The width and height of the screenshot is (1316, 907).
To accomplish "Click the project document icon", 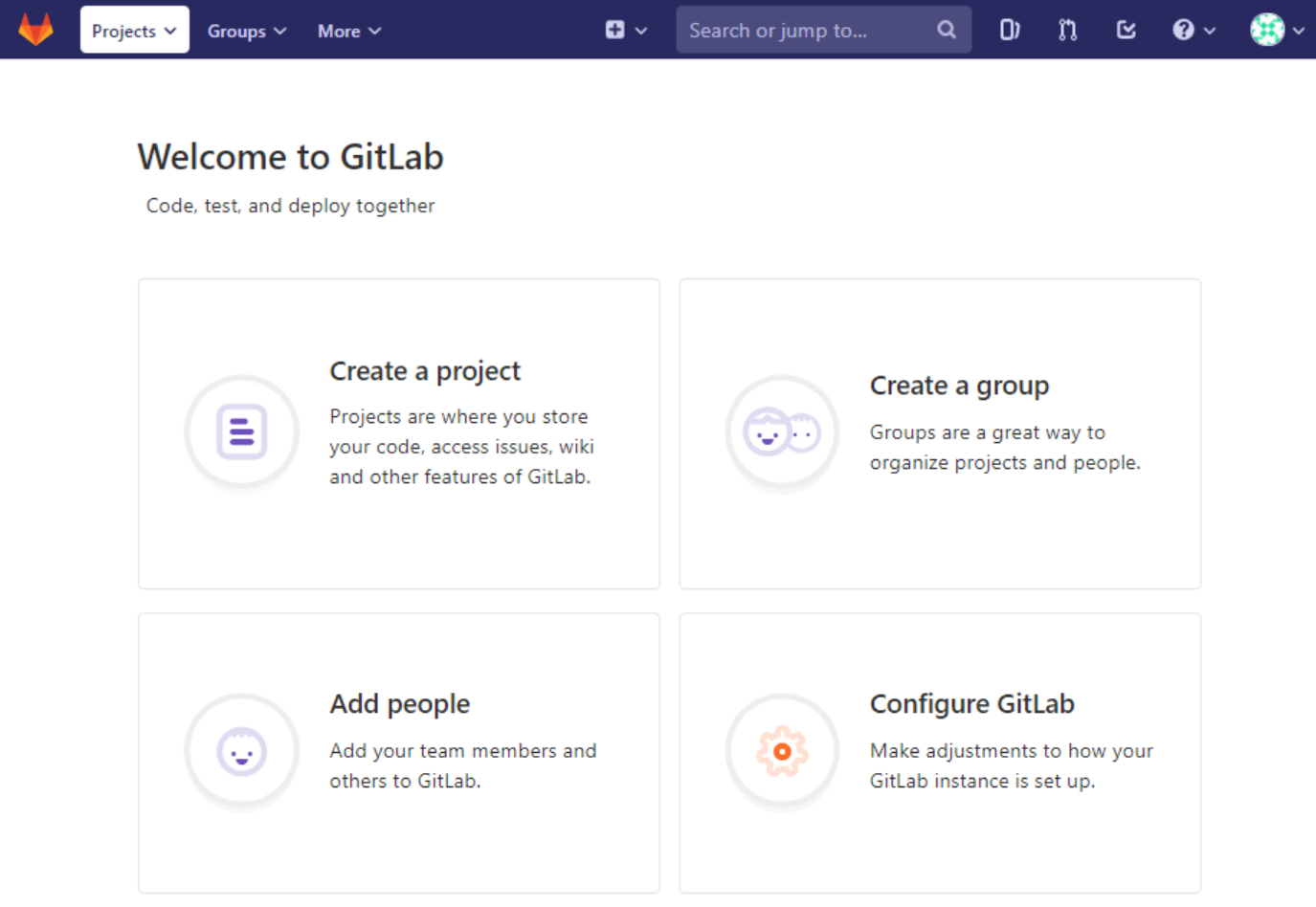I will (x=242, y=431).
